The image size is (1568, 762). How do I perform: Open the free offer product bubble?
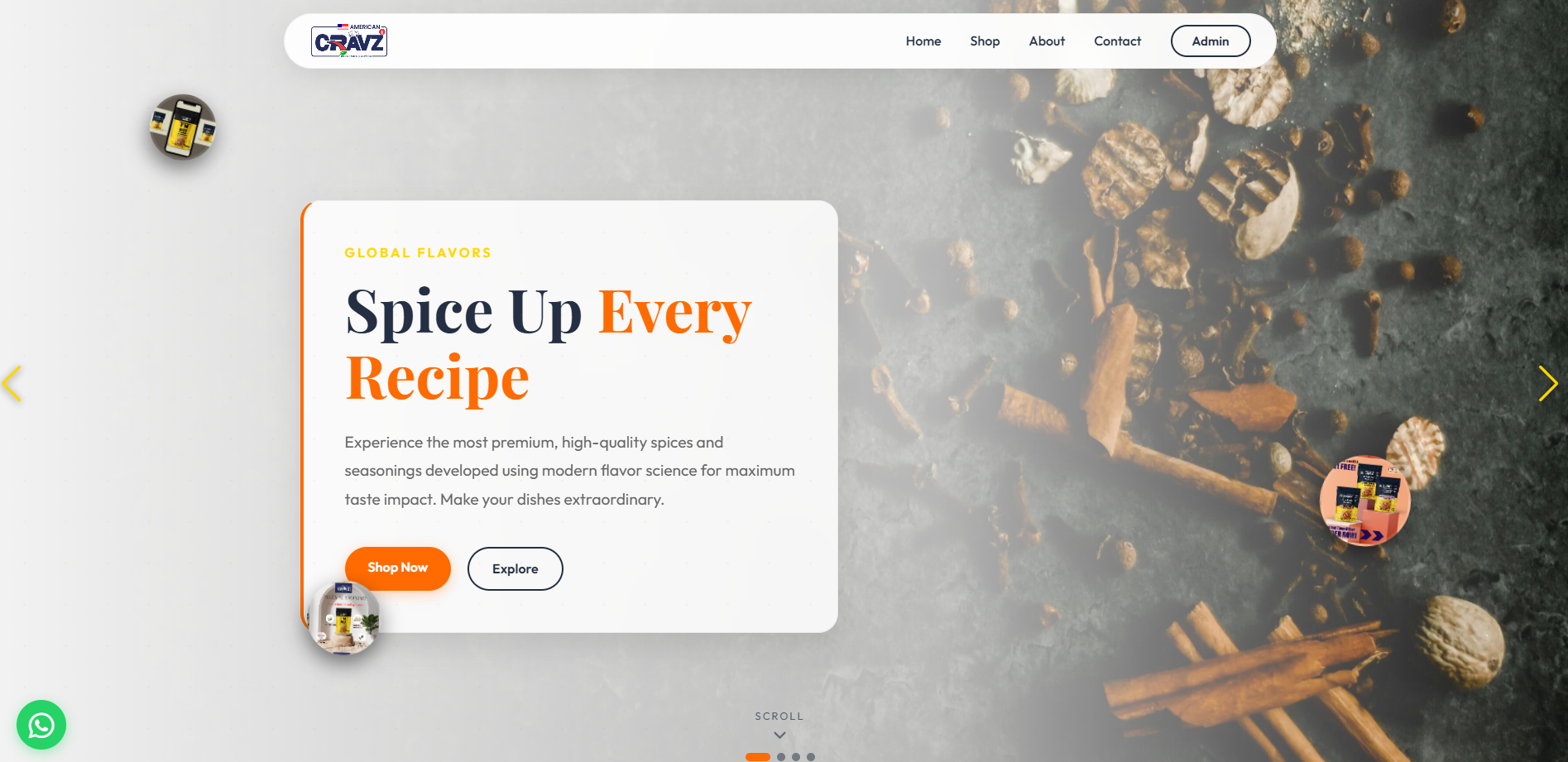[1365, 501]
